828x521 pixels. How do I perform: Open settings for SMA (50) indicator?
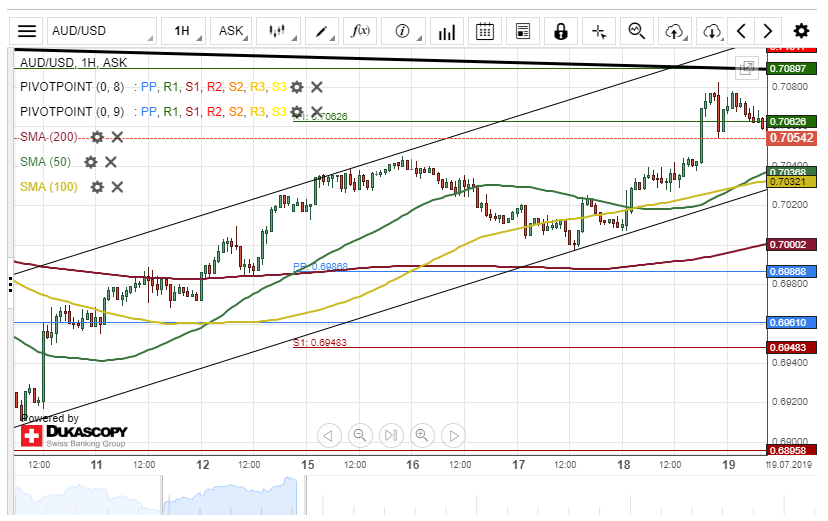(x=91, y=162)
